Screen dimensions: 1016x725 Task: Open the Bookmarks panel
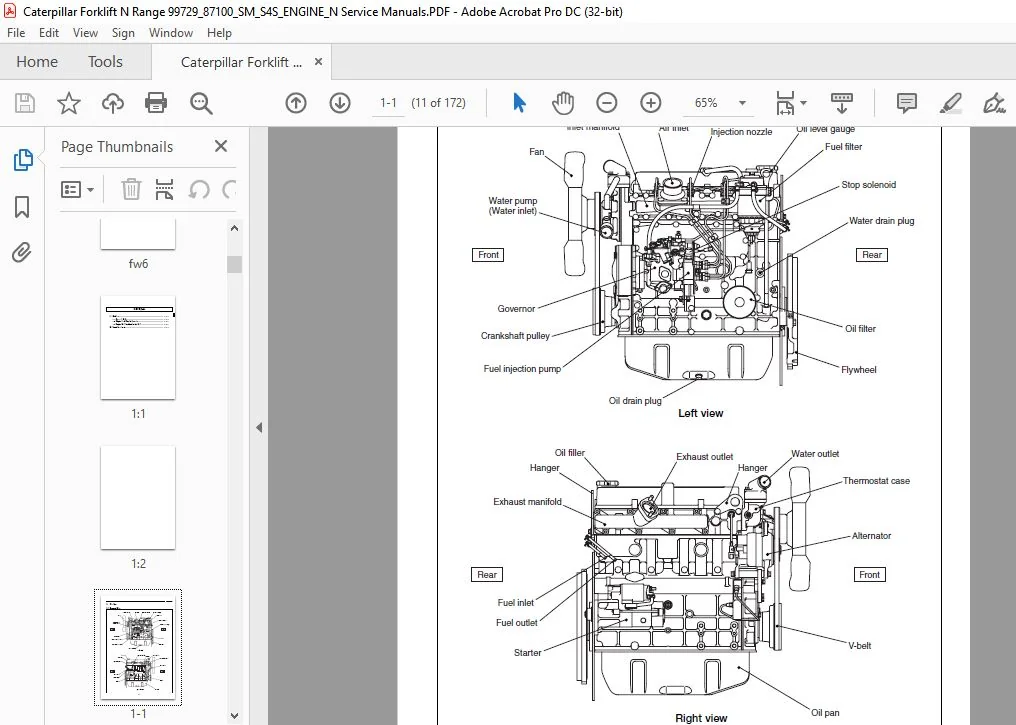[x=22, y=207]
